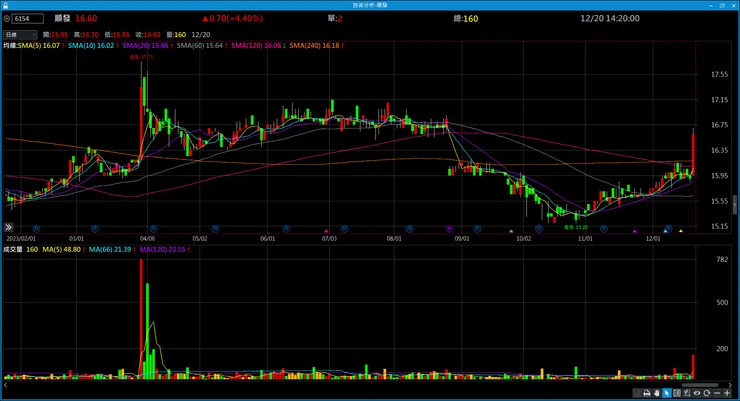Click the left arrow of the horizontal scrollbar
Screen dimensions: 740x401
pos(6,385)
